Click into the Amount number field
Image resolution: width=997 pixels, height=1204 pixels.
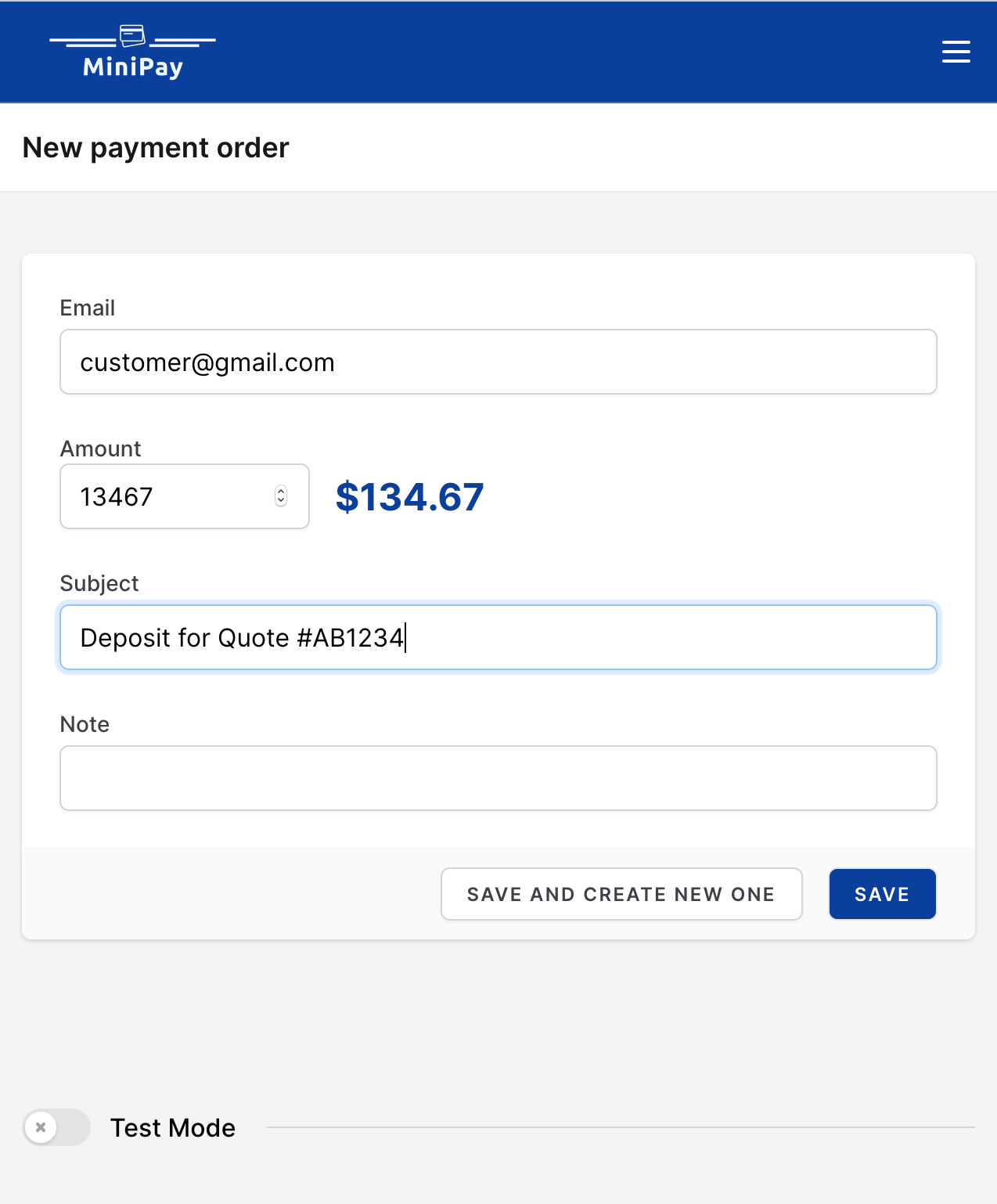pos(172,496)
